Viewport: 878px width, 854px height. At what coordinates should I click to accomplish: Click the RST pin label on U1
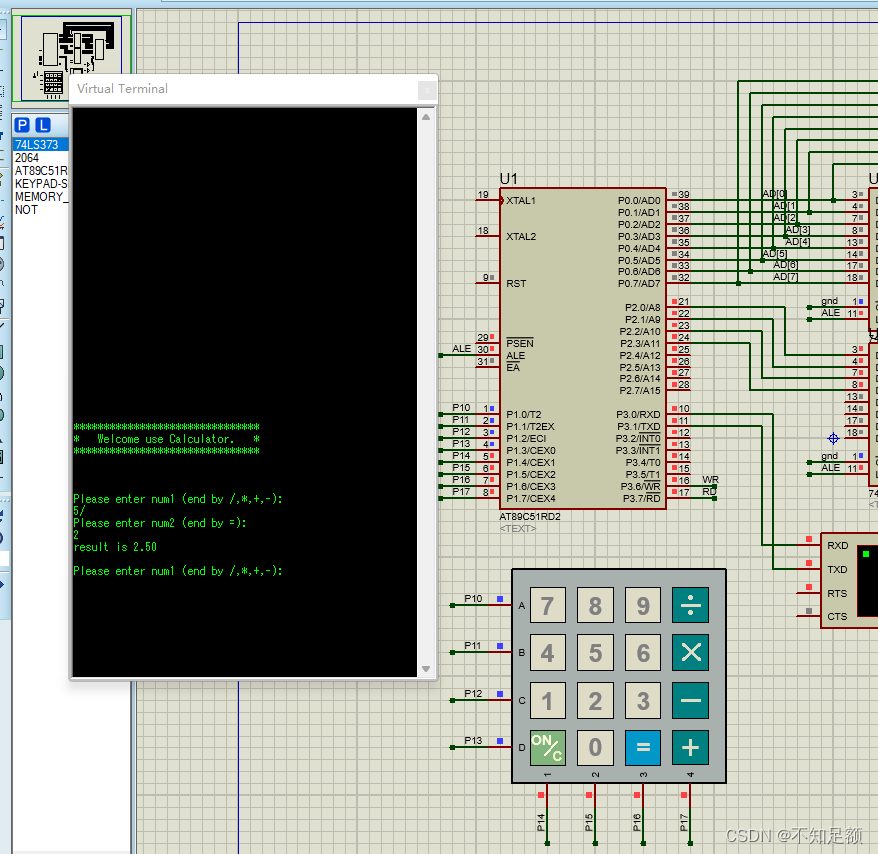[x=516, y=283]
